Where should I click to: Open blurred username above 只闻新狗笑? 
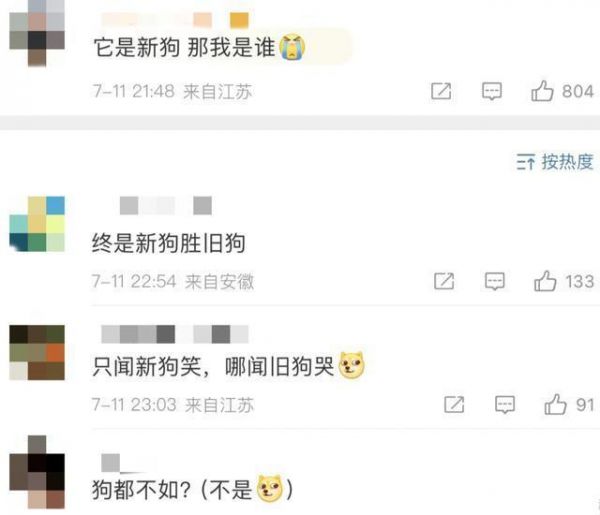(175, 334)
